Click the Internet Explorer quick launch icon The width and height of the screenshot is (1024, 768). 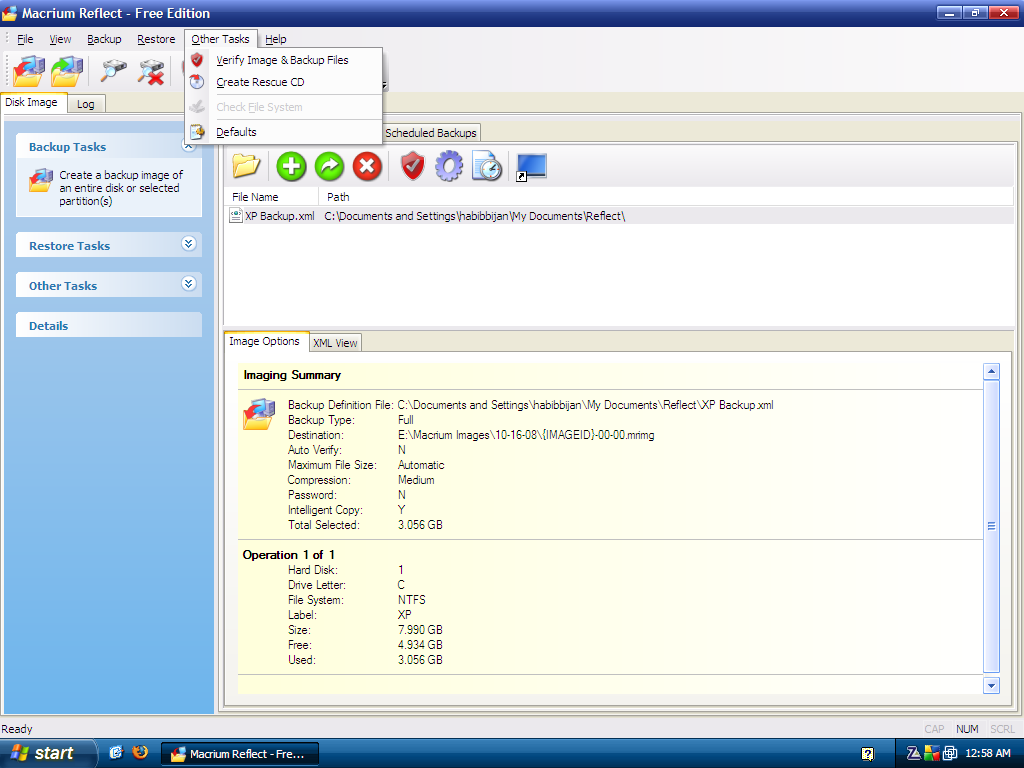(116, 752)
